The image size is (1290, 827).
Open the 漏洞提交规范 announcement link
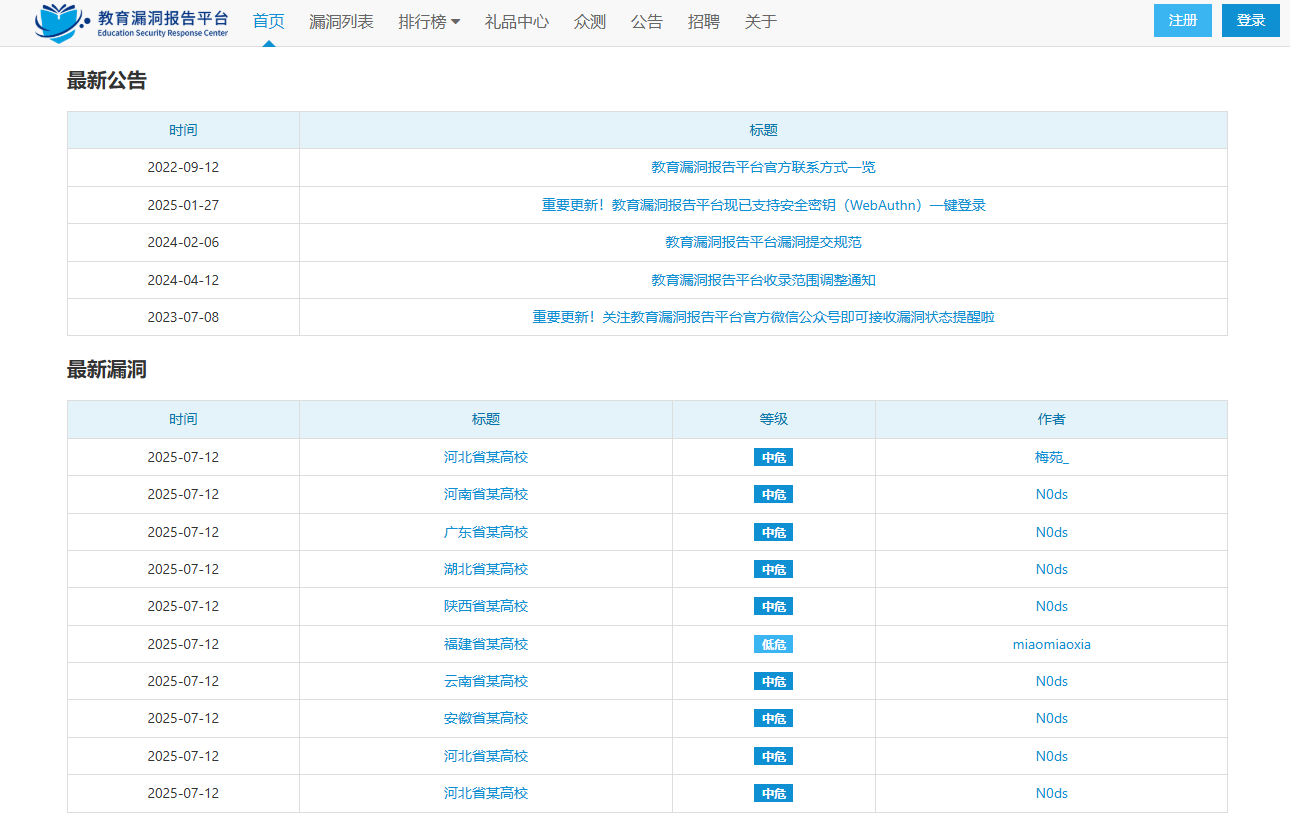click(x=763, y=242)
